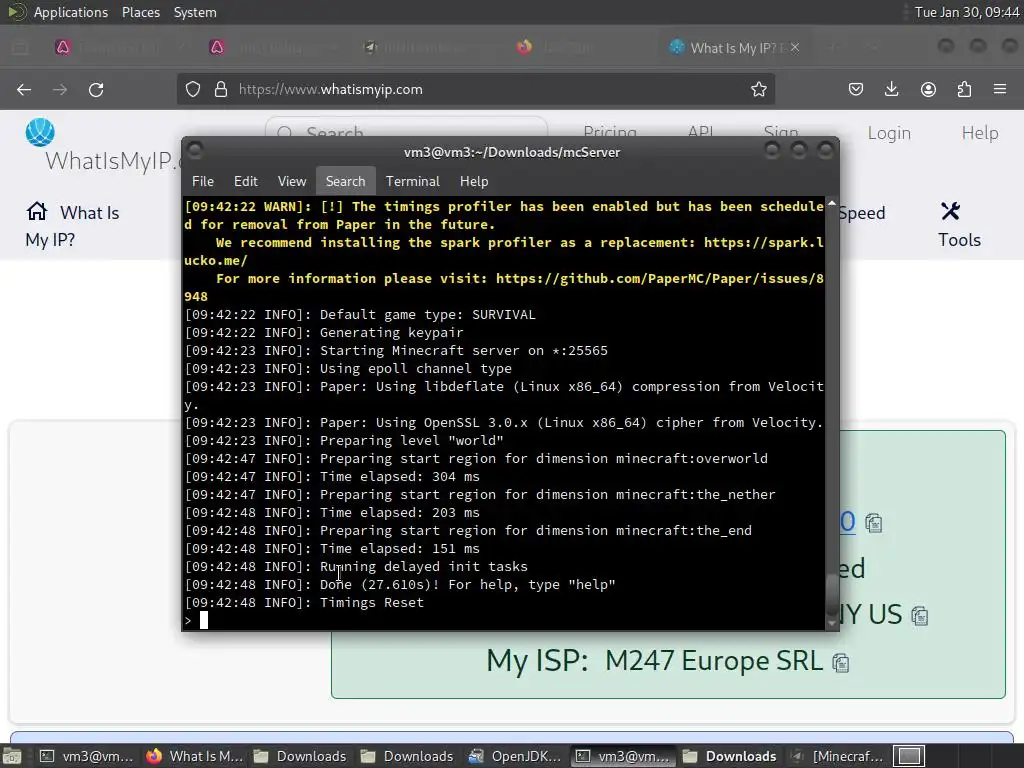Image resolution: width=1024 pixels, height=768 pixels.
Task: Click the site padlock icon
Action: [221, 89]
